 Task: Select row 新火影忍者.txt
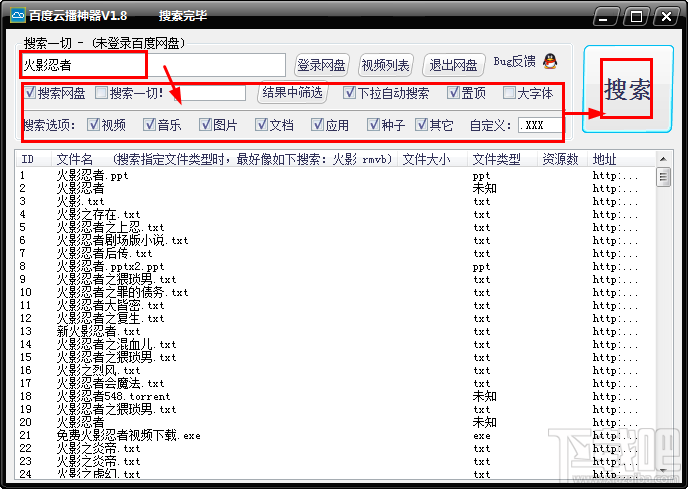[x=336, y=331]
